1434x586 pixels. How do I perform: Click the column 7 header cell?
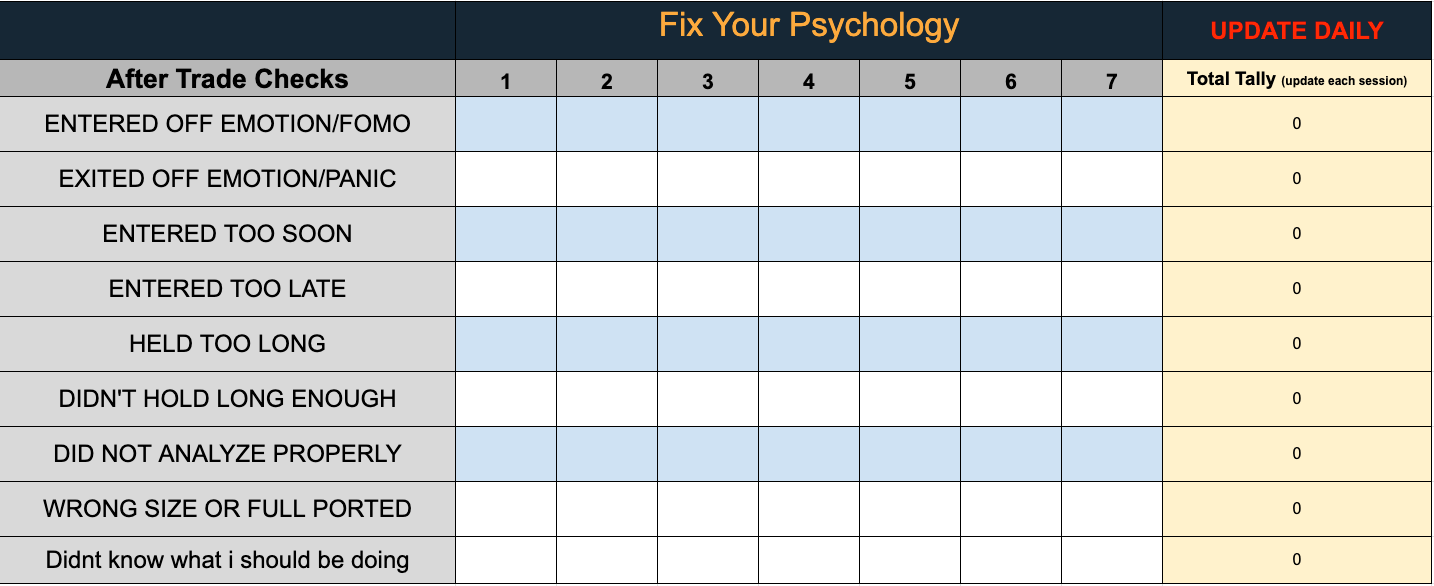point(1111,81)
